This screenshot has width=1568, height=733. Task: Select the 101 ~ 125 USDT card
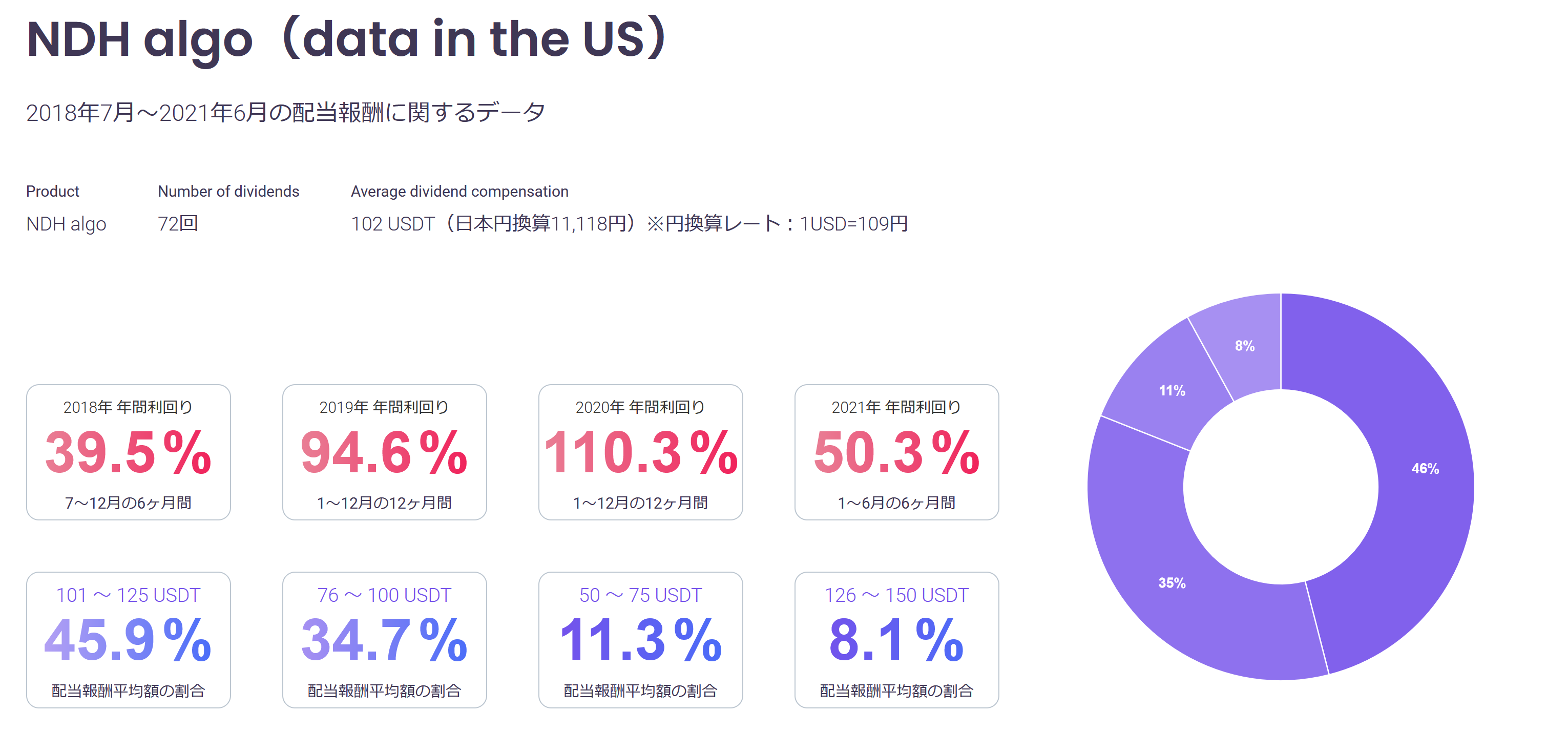[x=129, y=640]
